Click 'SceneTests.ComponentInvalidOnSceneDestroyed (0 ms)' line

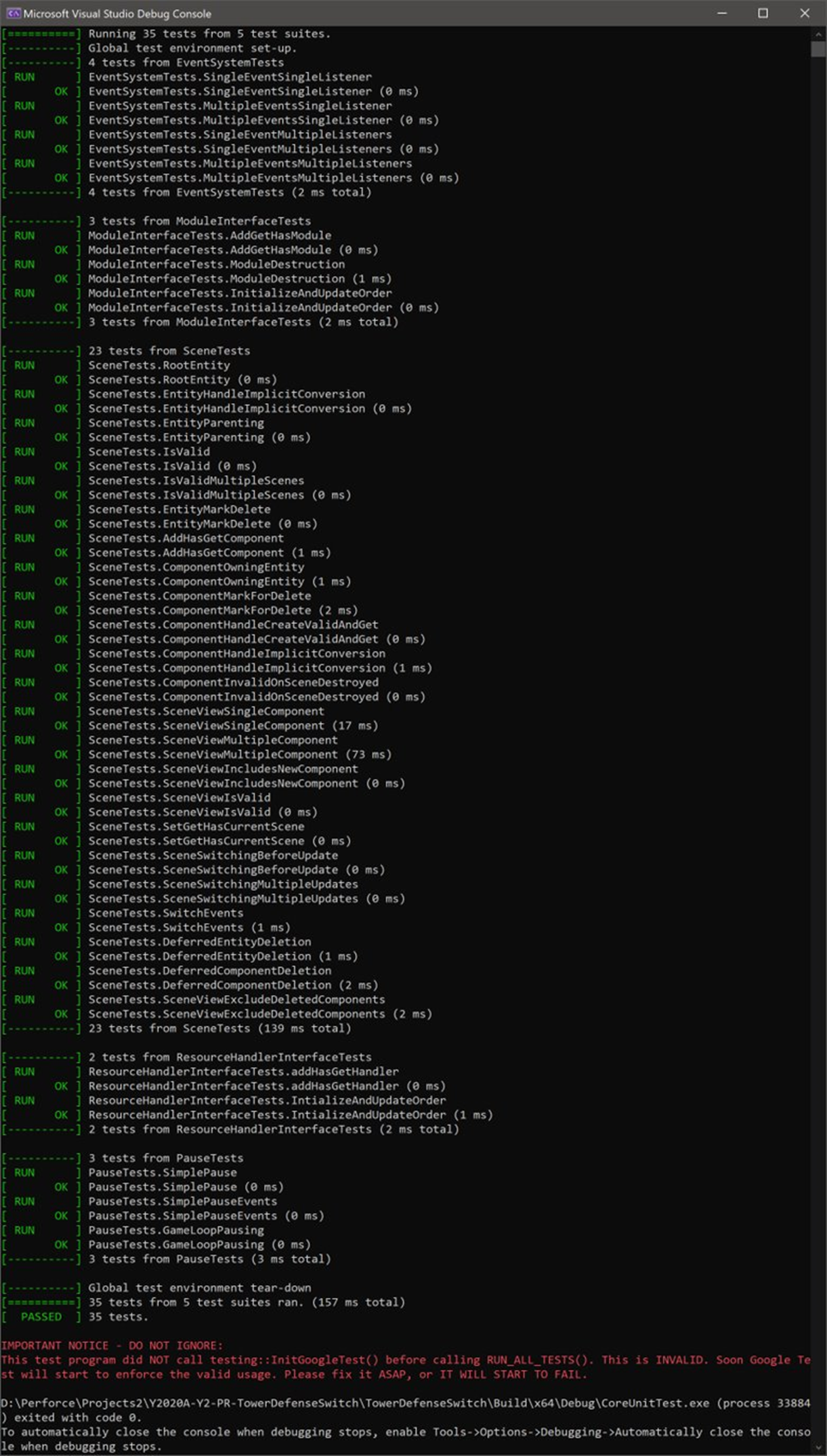click(257, 697)
